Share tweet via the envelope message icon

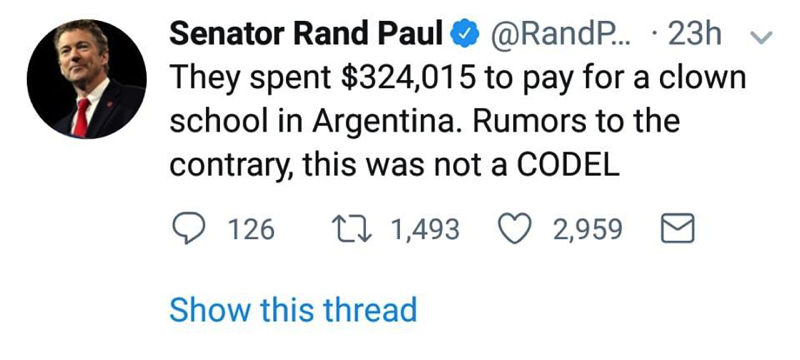[x=678, y=228]
